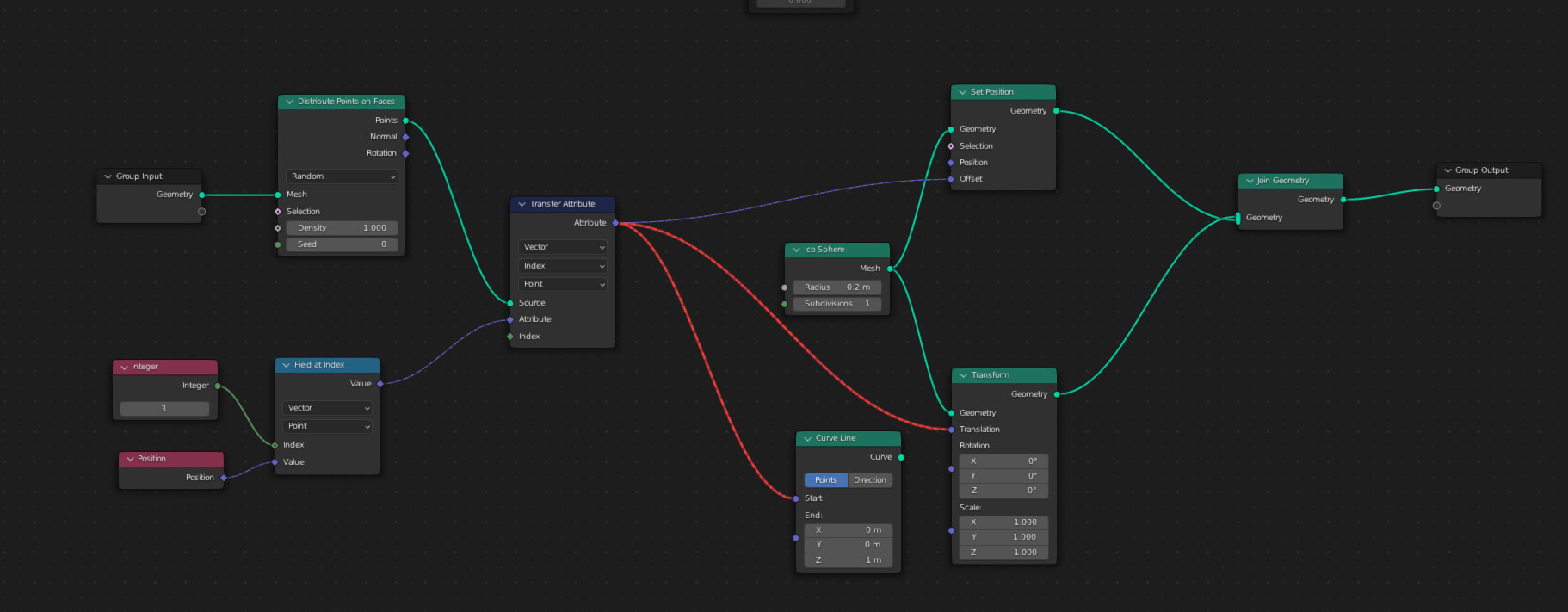1568x612 pixels.
Task: Click Transform Rotation Z field
Action: point(1003,491)
